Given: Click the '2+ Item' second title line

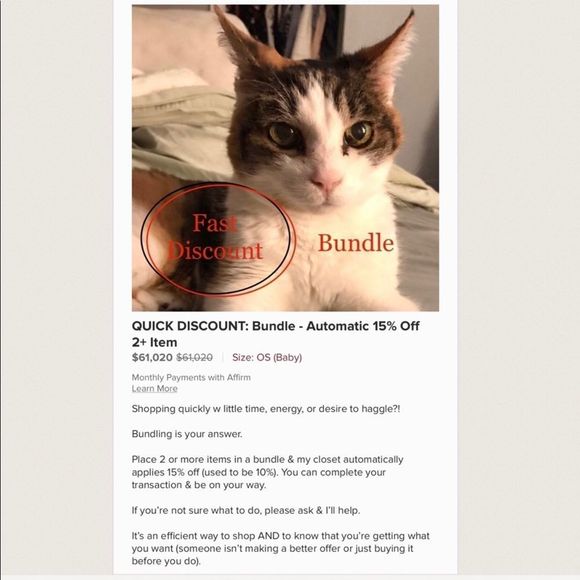Looking at the screenshot, I should (x=154, y=342).
